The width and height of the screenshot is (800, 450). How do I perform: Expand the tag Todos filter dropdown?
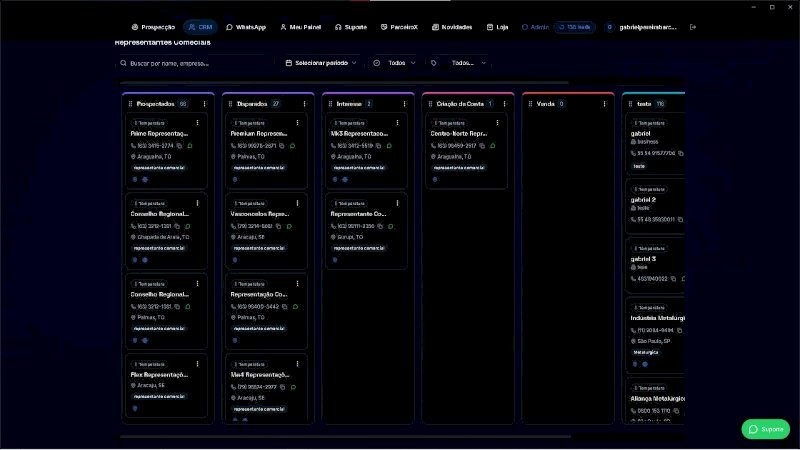click(x=459, y=63)
